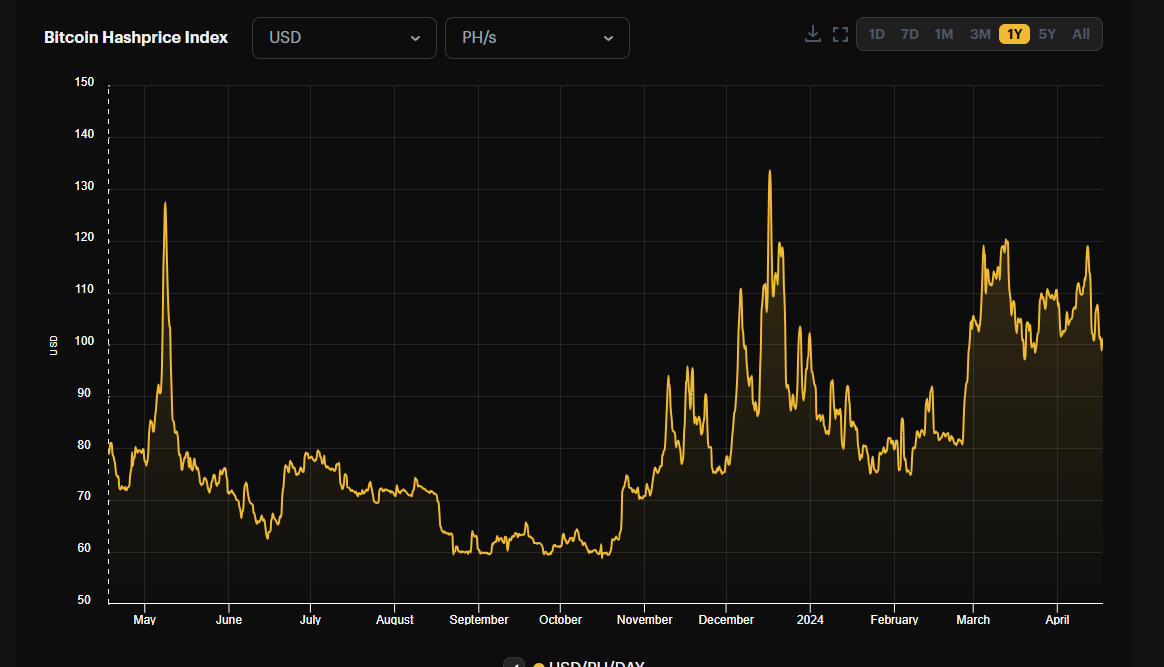Screen dimensions: 1164x667
Task: Click the 80 y-axis label
Action: 85,445
